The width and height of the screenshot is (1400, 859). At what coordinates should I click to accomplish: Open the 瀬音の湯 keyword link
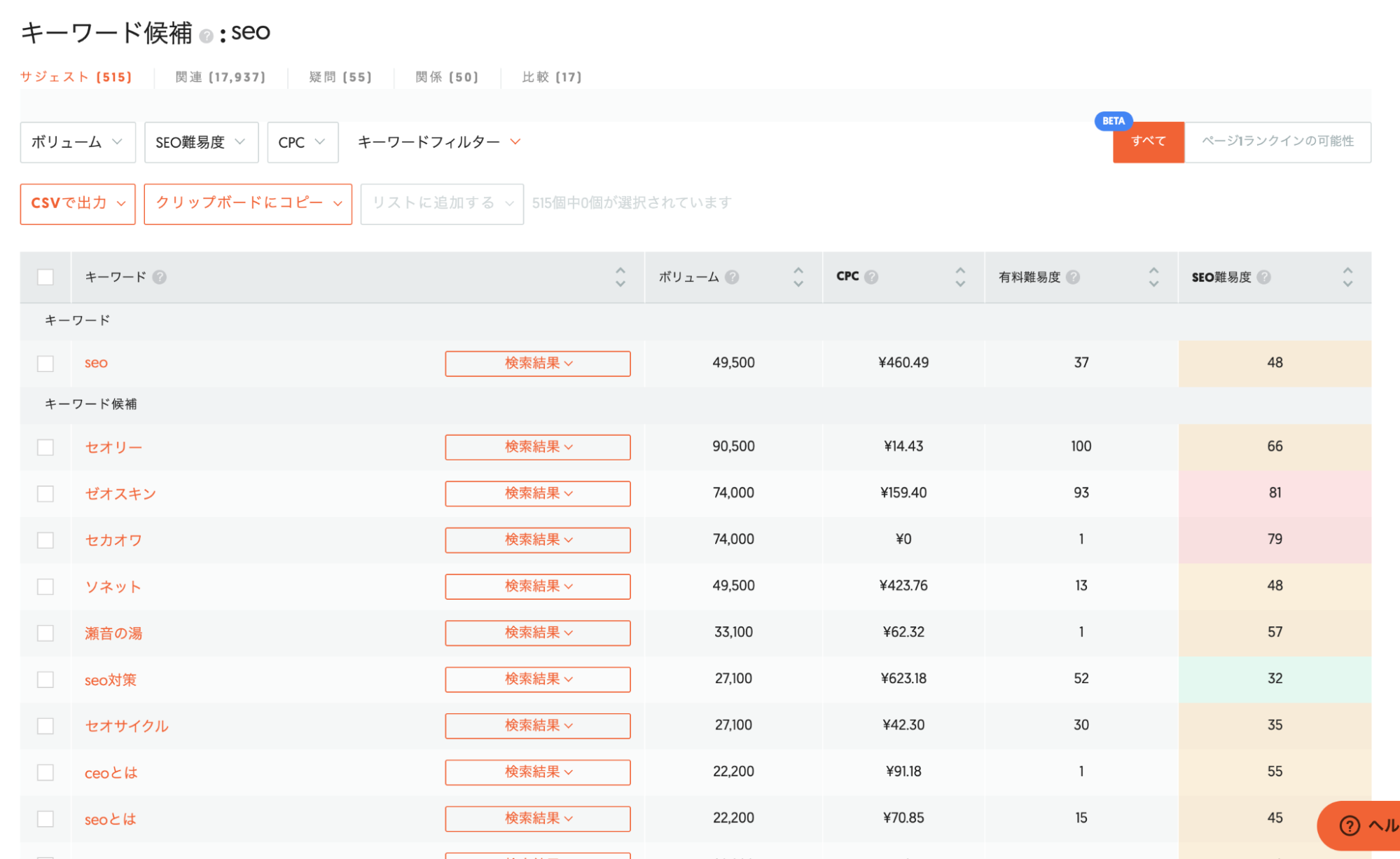[113, 633]
